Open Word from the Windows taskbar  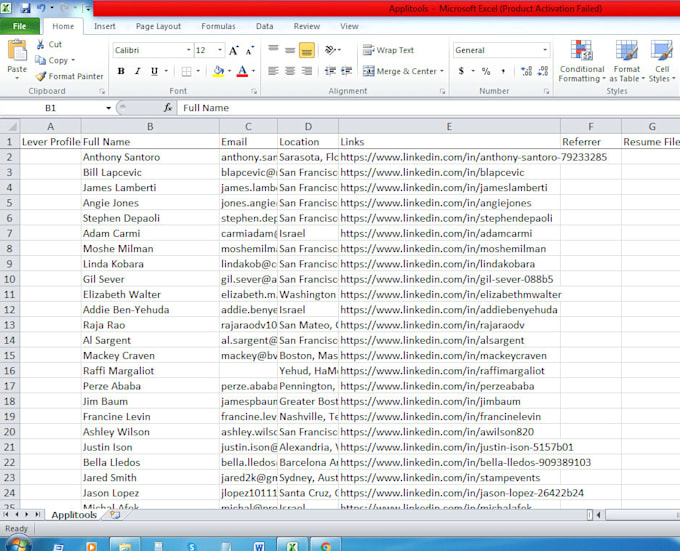coord(259,545)
